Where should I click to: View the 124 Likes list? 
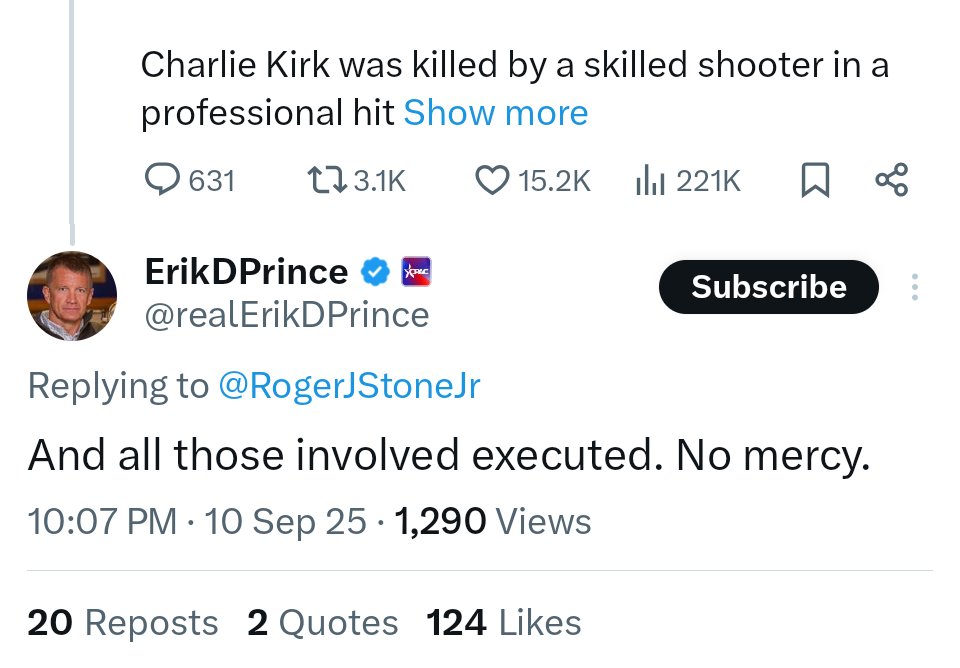pyautogui.click(x=503, y=623)
